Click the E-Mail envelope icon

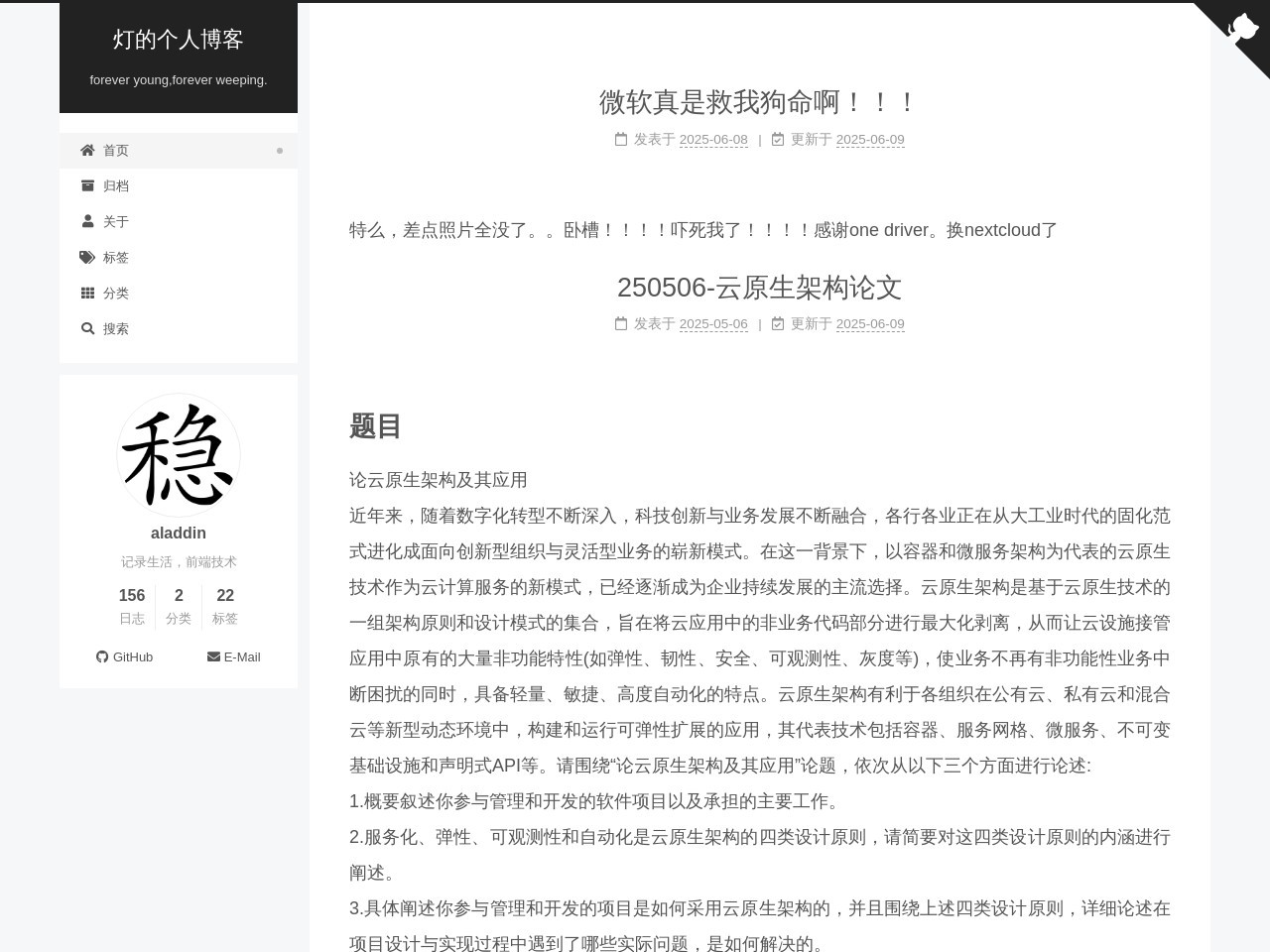(212, 656)
